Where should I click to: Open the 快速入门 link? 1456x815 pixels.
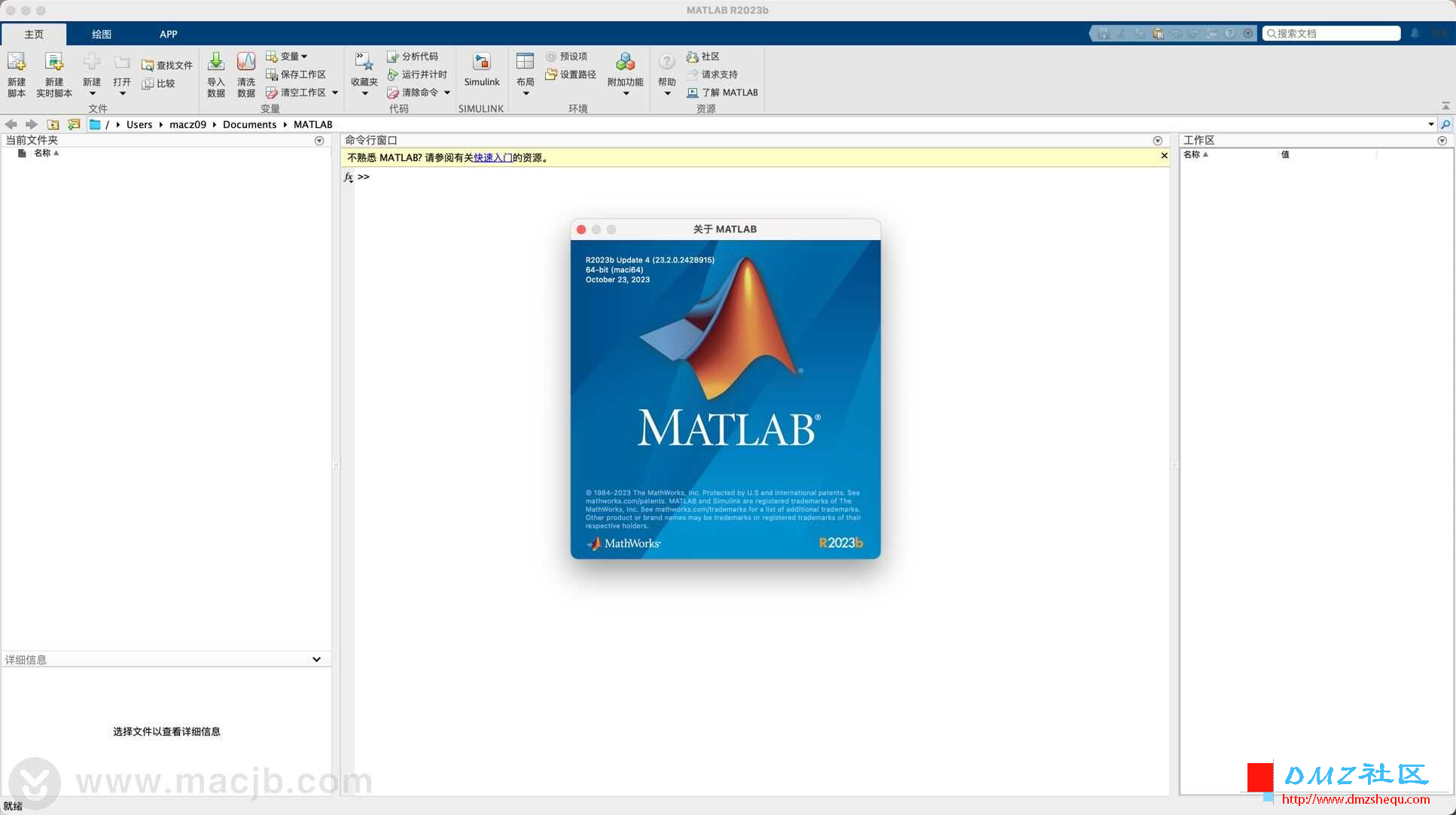coord(493,158)
